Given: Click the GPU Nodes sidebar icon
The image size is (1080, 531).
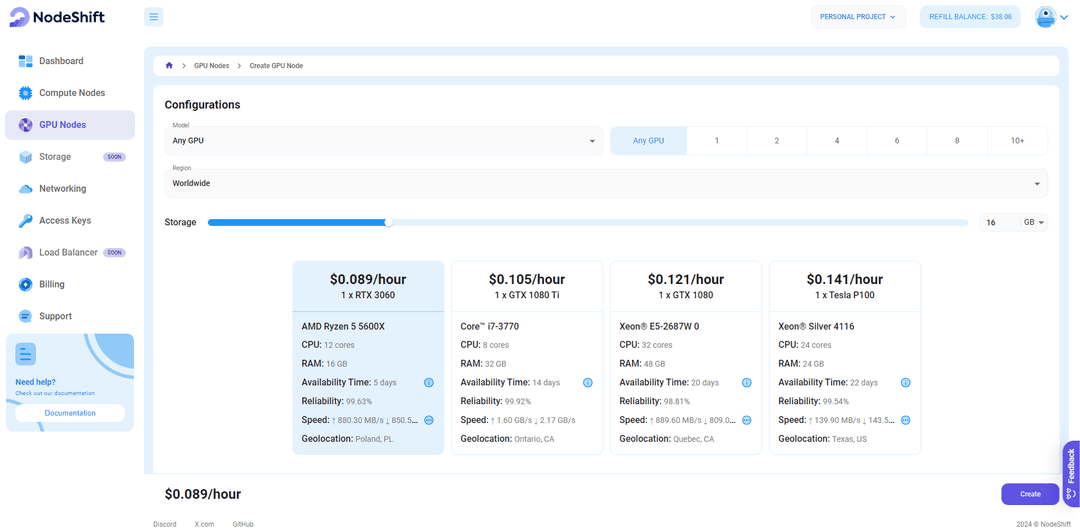Looking at the screenshot, I should pyautogui.click(x=25, y=125).
